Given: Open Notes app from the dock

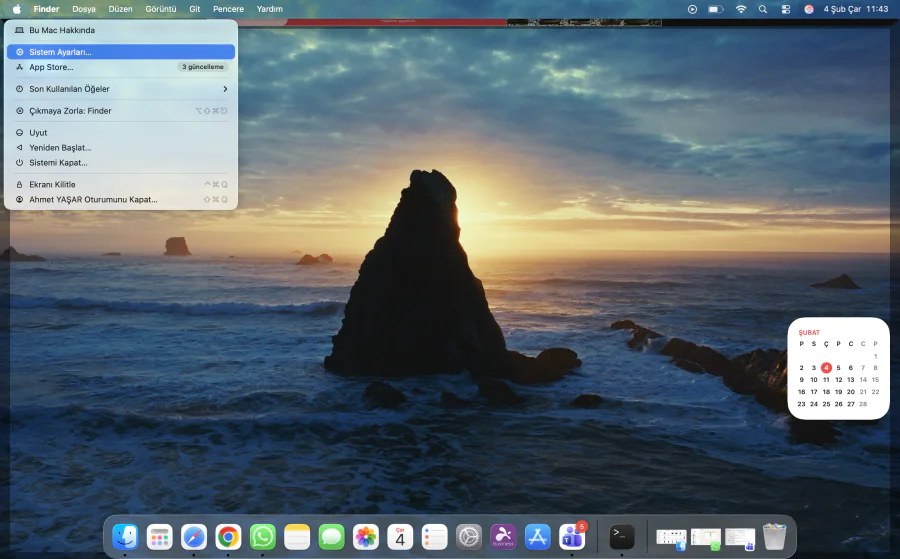Looking at the screenshot, I should pyautogui.click(x=297, y=537).
